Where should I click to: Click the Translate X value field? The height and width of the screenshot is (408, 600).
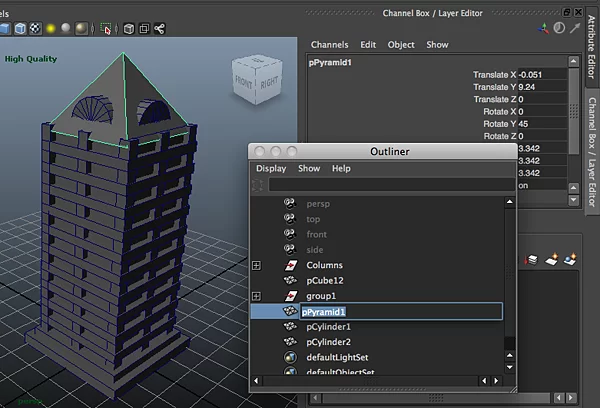(542, 75)
